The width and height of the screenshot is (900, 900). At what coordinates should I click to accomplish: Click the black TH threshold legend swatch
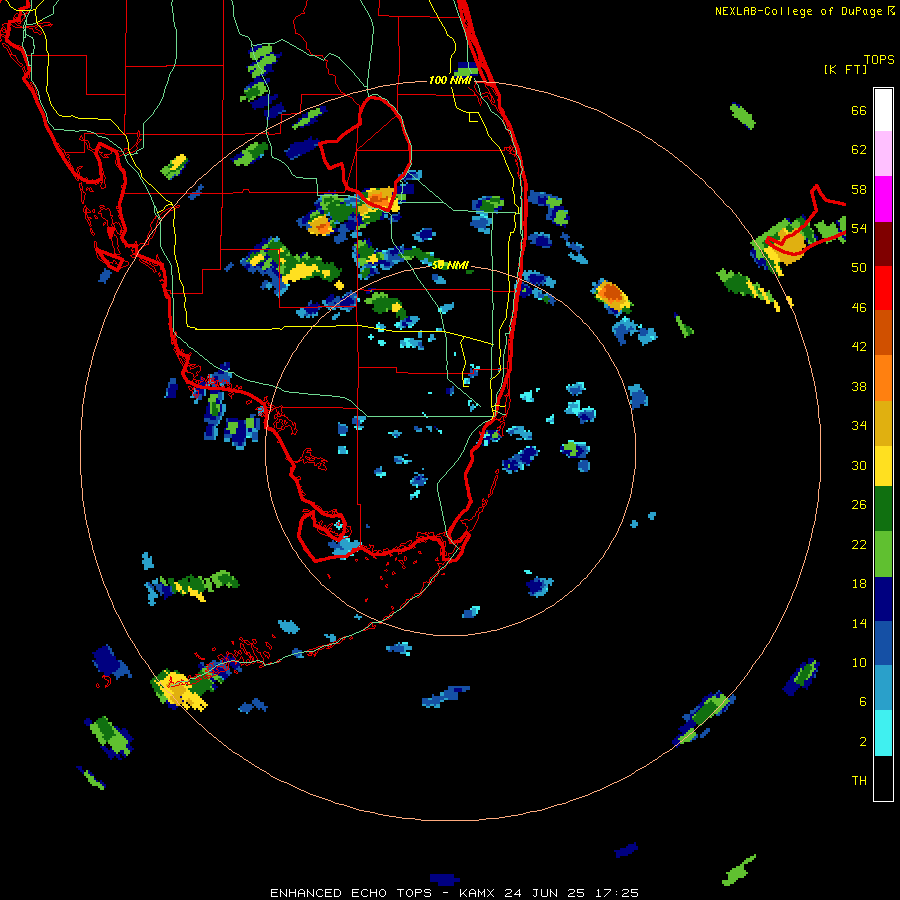(883, 778)
